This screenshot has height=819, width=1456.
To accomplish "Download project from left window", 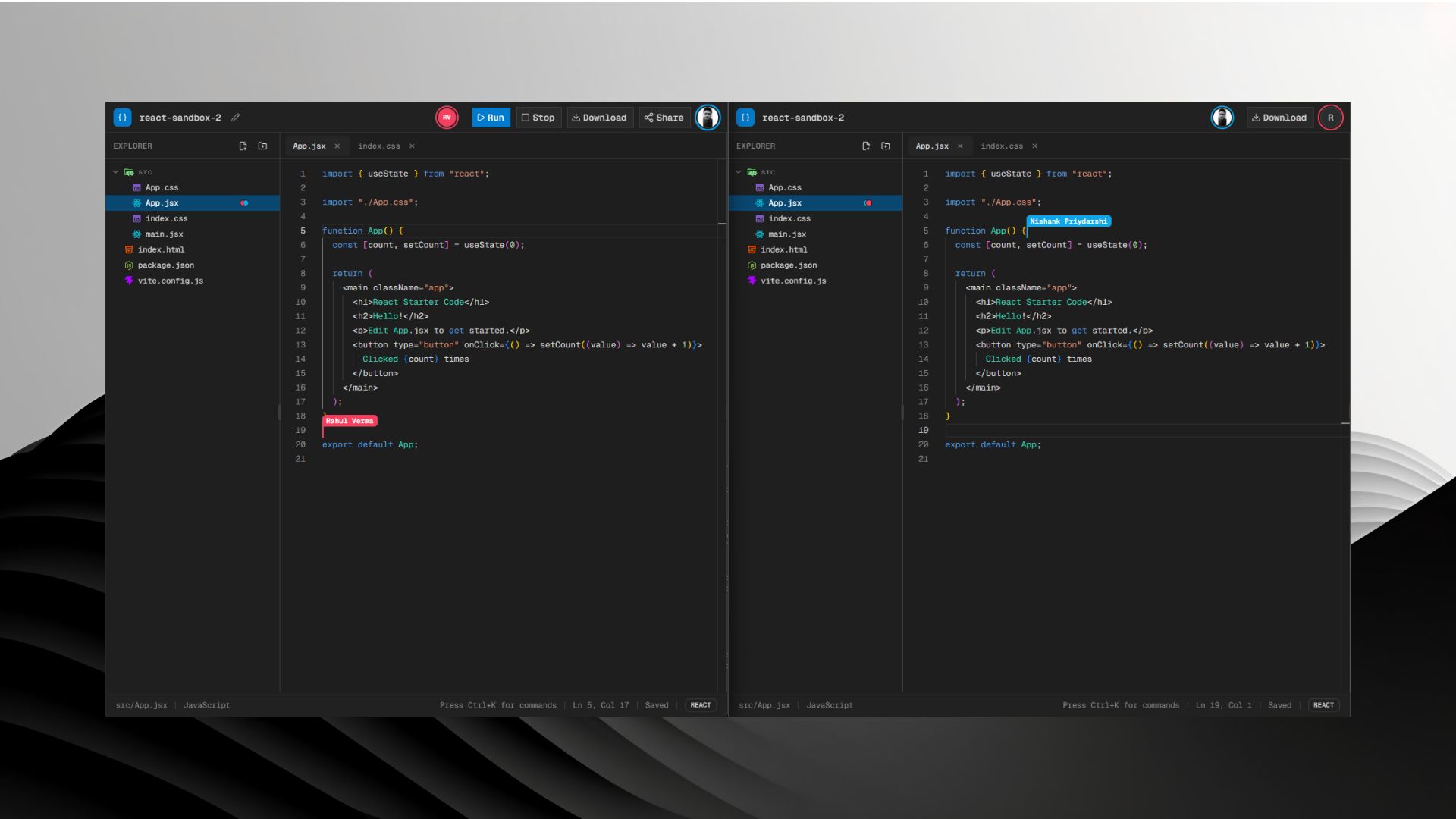I will pos(599,118).
